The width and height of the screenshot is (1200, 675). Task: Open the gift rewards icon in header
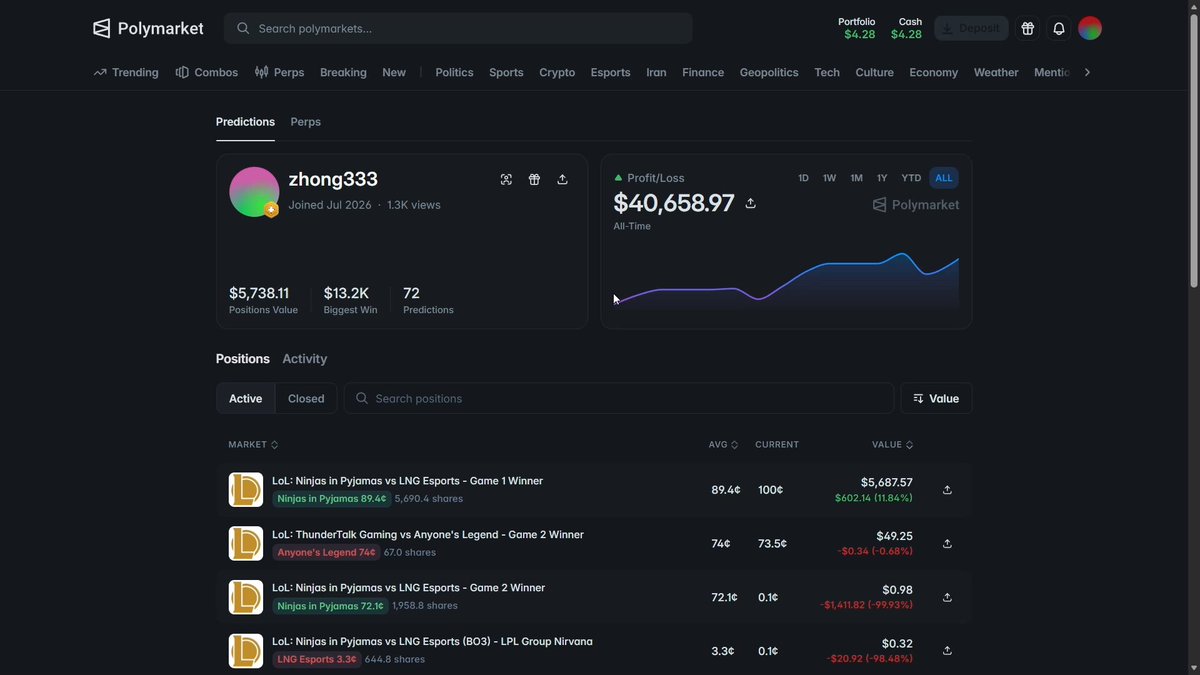pyautogui.click(x=1027, y=28)
